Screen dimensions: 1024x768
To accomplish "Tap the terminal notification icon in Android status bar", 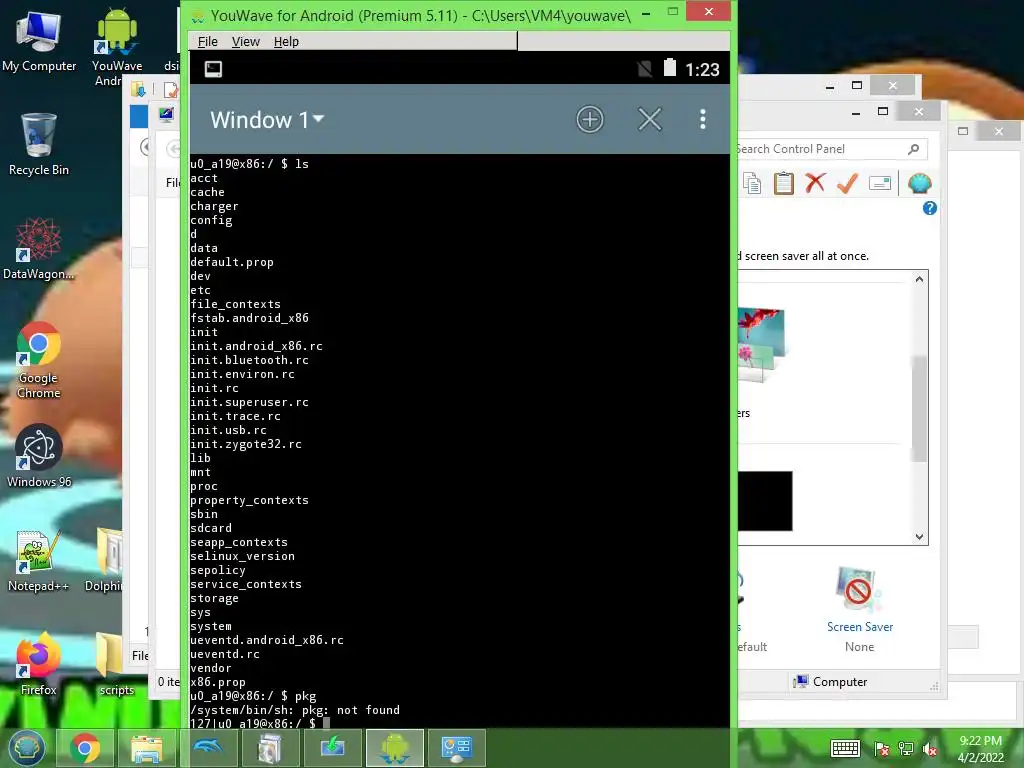I will point(214,69).
